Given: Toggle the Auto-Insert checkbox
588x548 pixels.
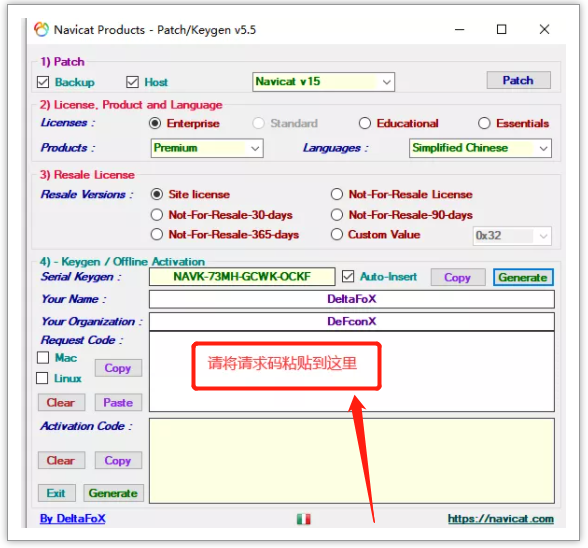Looking at the screenshot, I should click(x=348, y=276).
